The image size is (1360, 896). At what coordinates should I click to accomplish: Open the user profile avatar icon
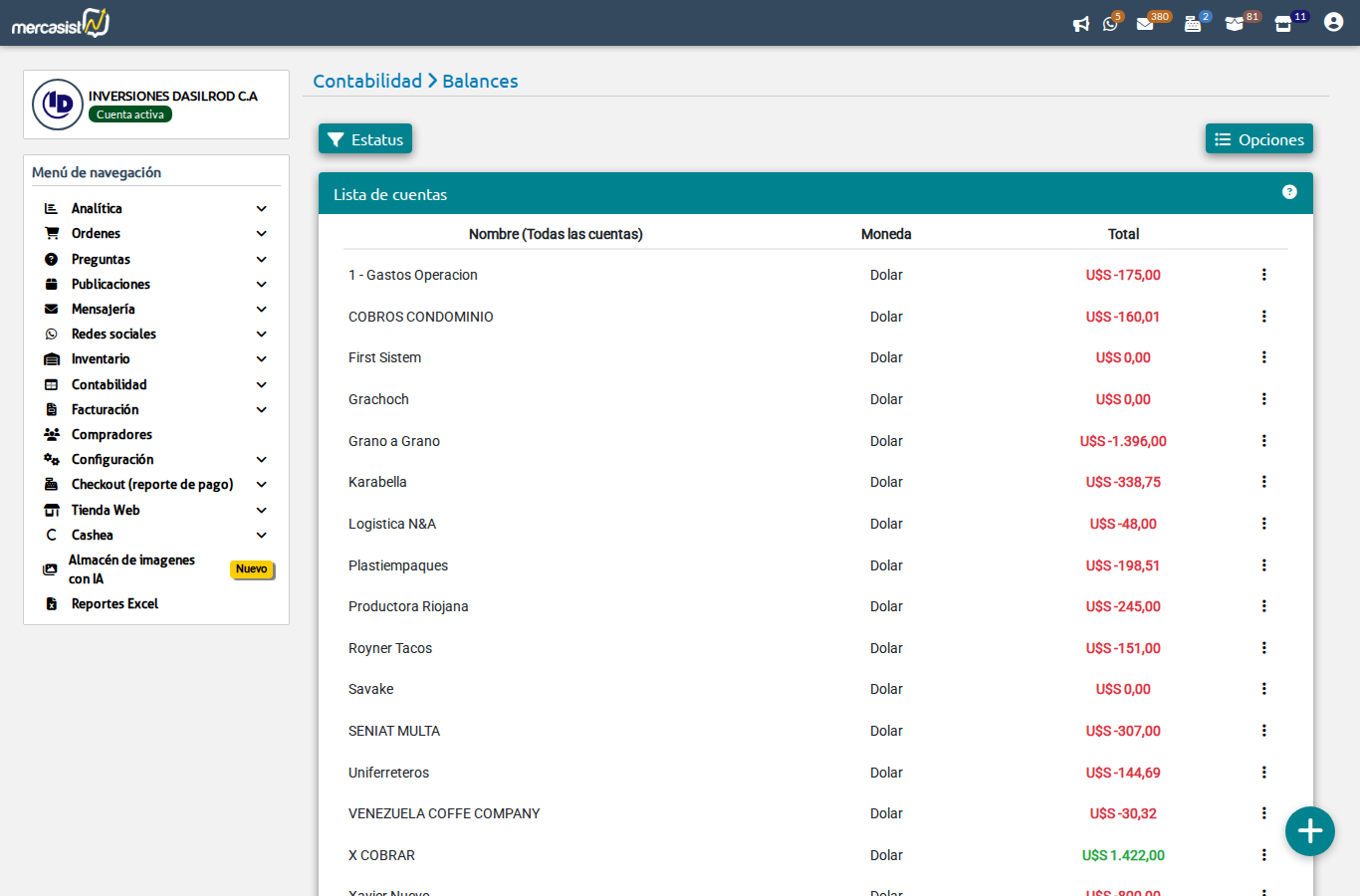[x=1333, y=22]
